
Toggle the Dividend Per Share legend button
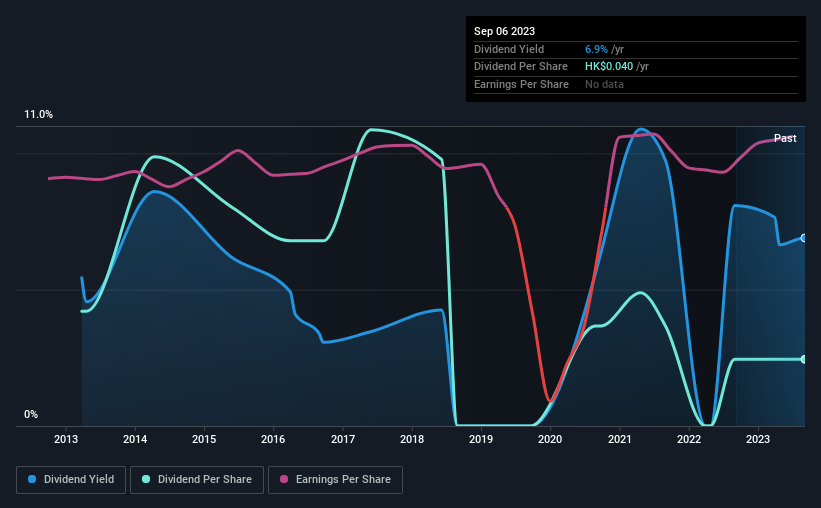pyautogui.click(x=197, y=480)
